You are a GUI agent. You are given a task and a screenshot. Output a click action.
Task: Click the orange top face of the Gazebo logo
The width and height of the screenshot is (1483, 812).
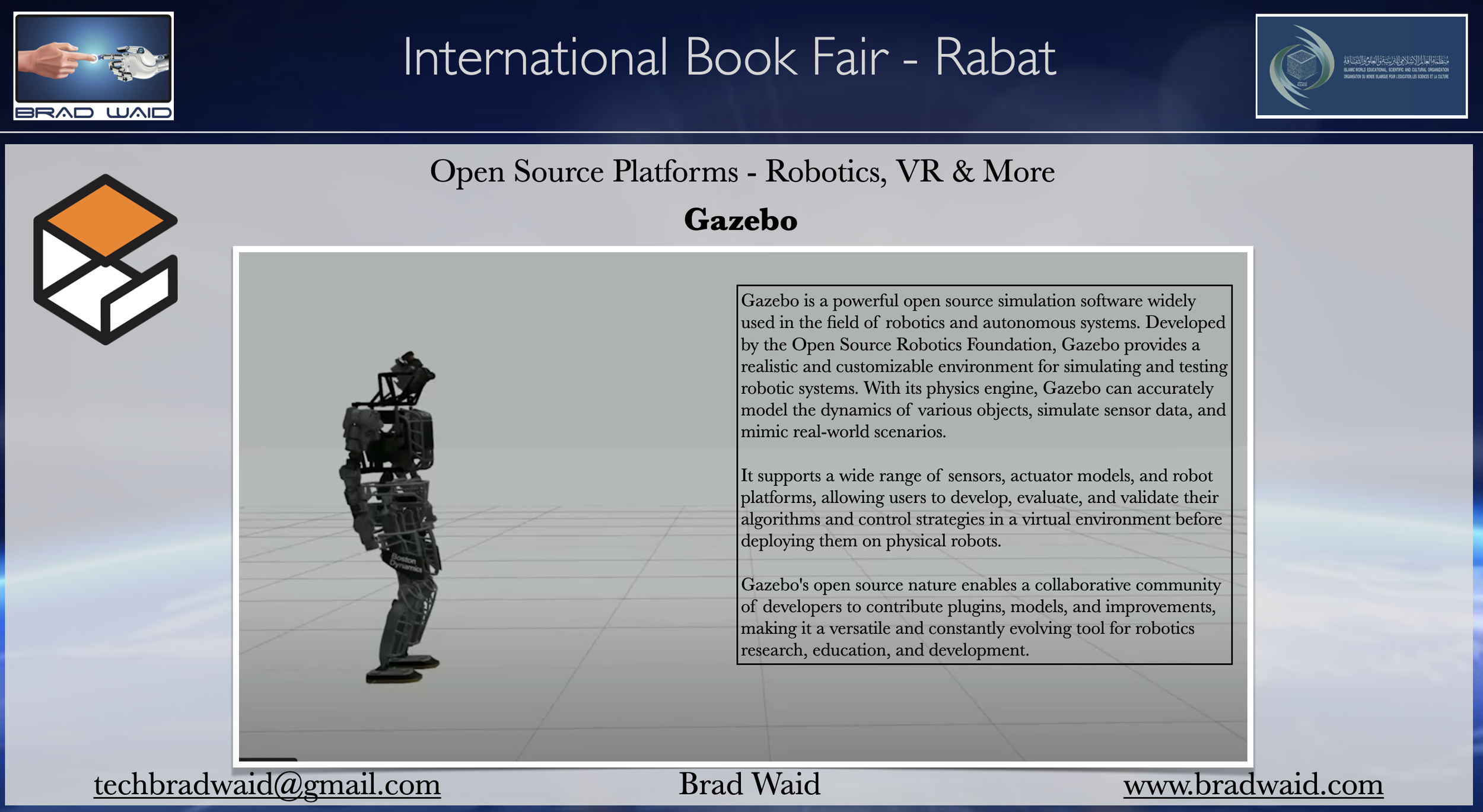pyautogui.click(x=105, y=220)
